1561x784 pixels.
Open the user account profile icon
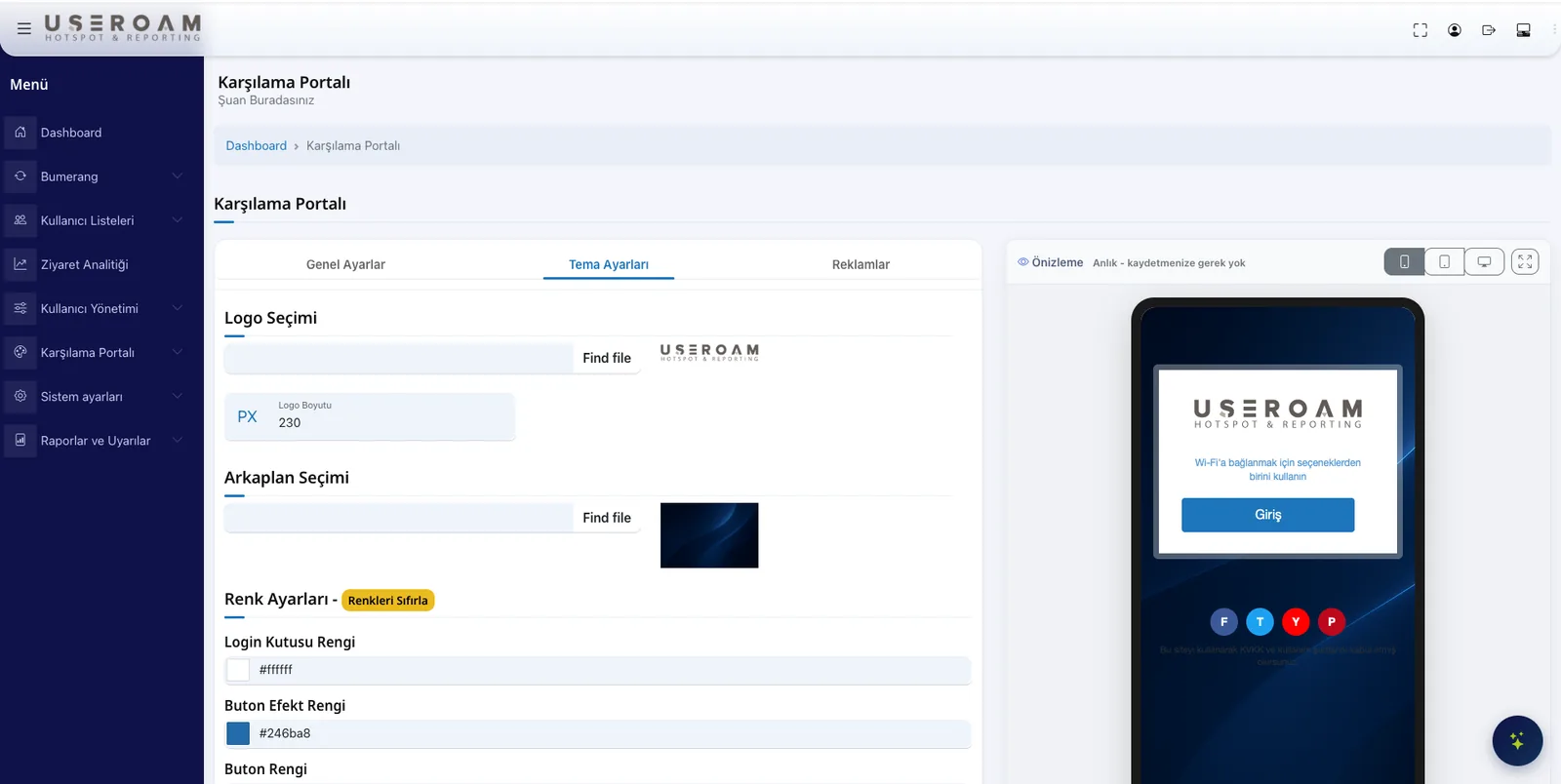click(x=1455, y=30)
